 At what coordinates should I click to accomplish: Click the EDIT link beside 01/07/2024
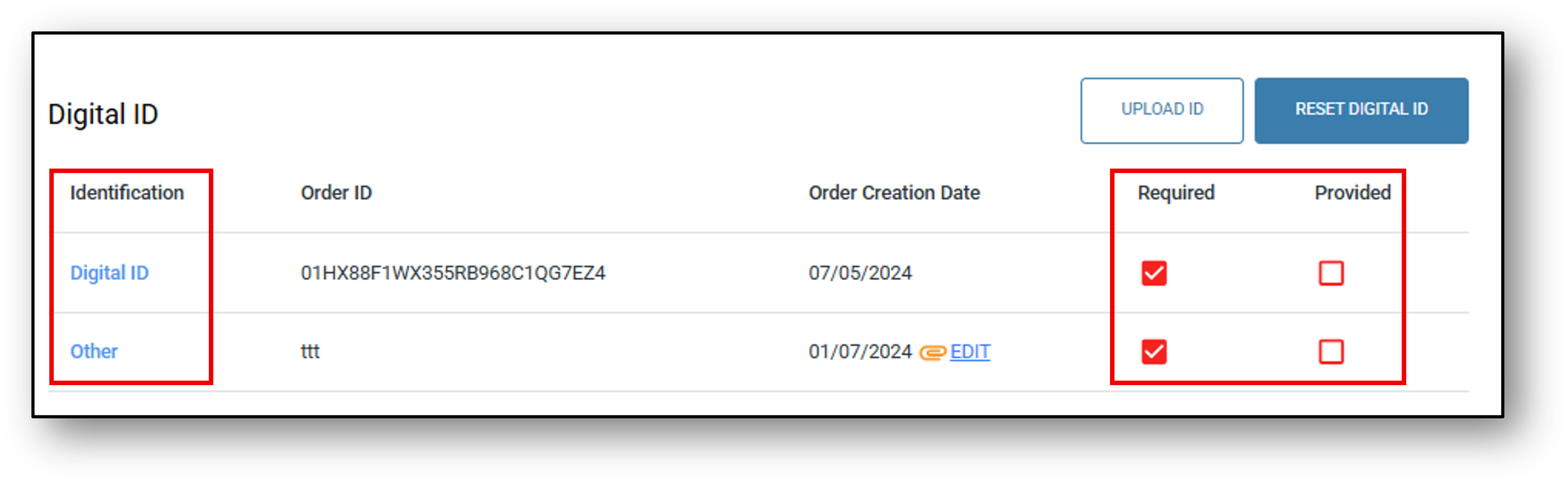click(x=970, y=352)
